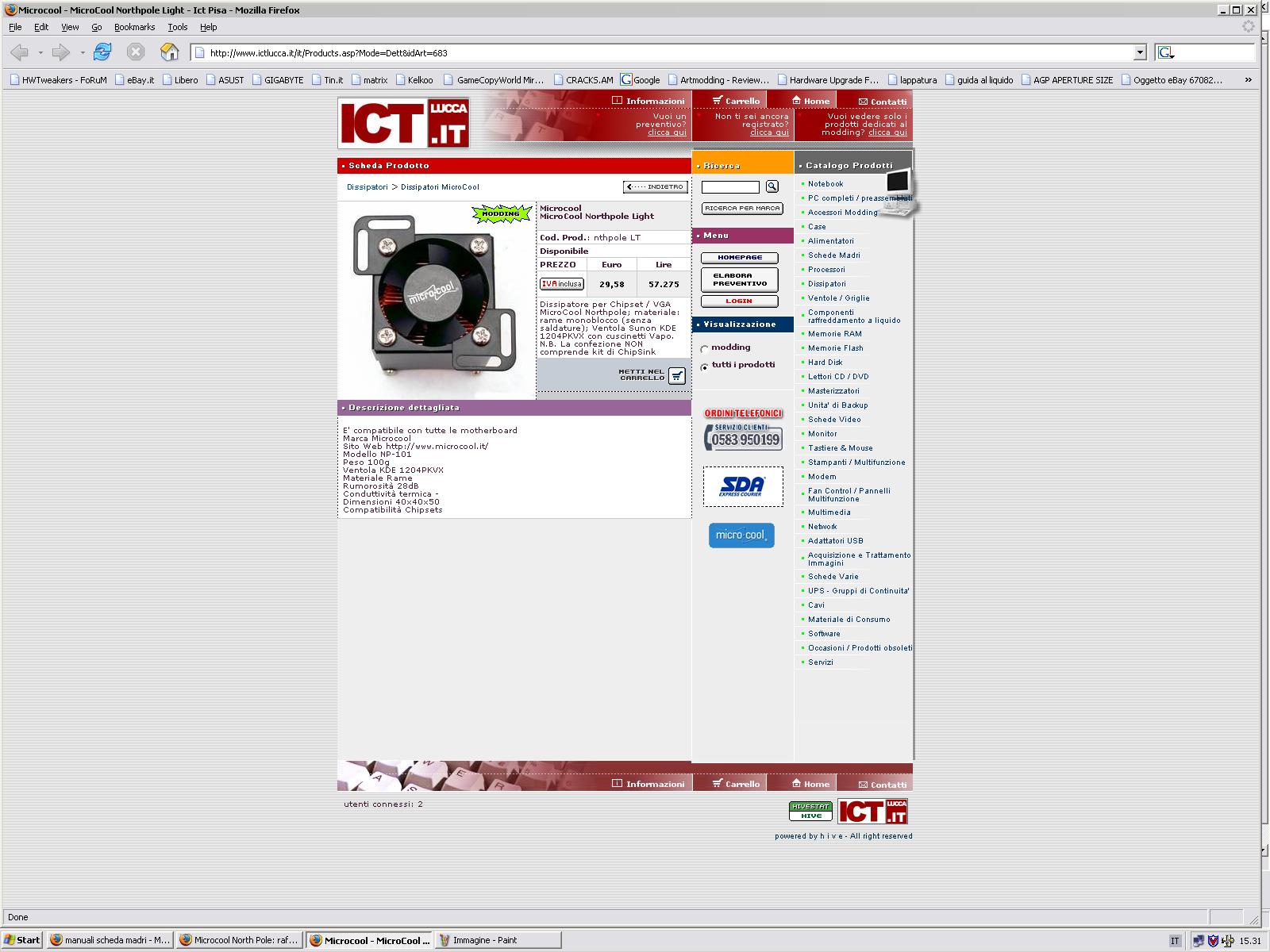The height and width of the screenshot is (952, 1270).
Task: Click the MicroCool Northpole product image
Action: [x=435, y=300]
